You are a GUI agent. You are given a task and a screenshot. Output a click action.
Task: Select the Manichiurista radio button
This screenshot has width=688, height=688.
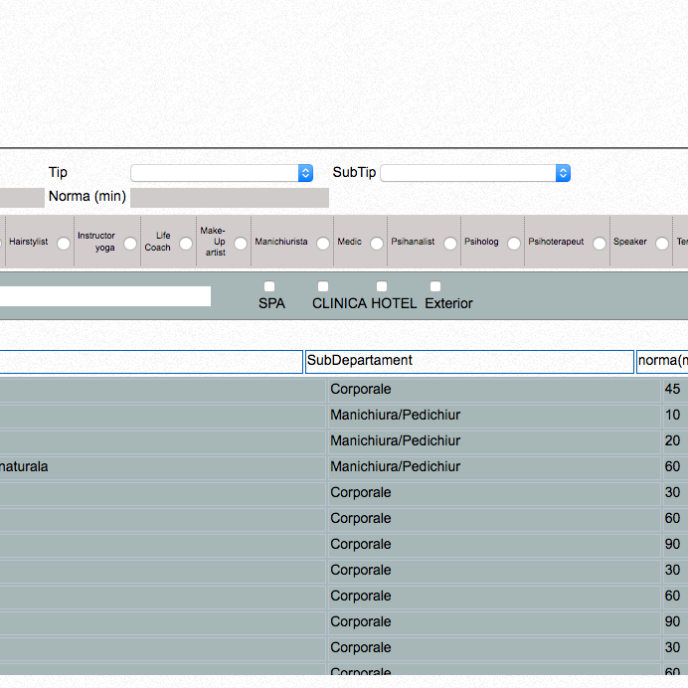tap(323, 243)
